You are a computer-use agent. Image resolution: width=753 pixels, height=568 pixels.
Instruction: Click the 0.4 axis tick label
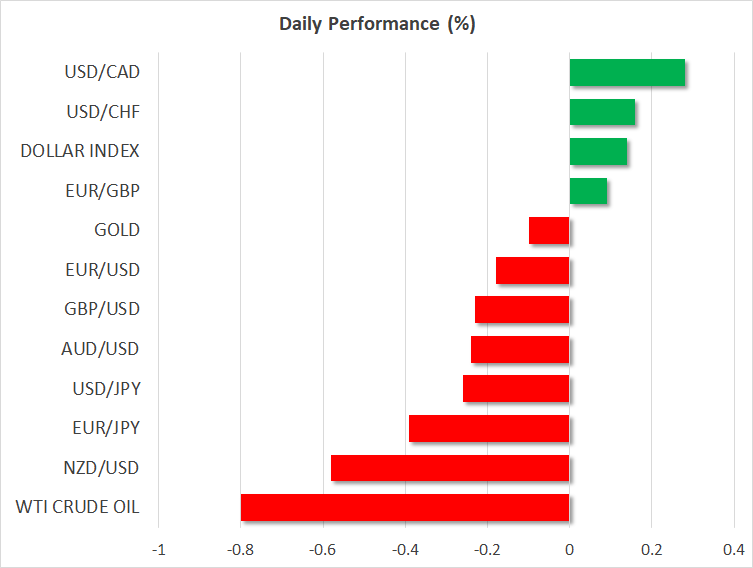(x=733, y=549)
